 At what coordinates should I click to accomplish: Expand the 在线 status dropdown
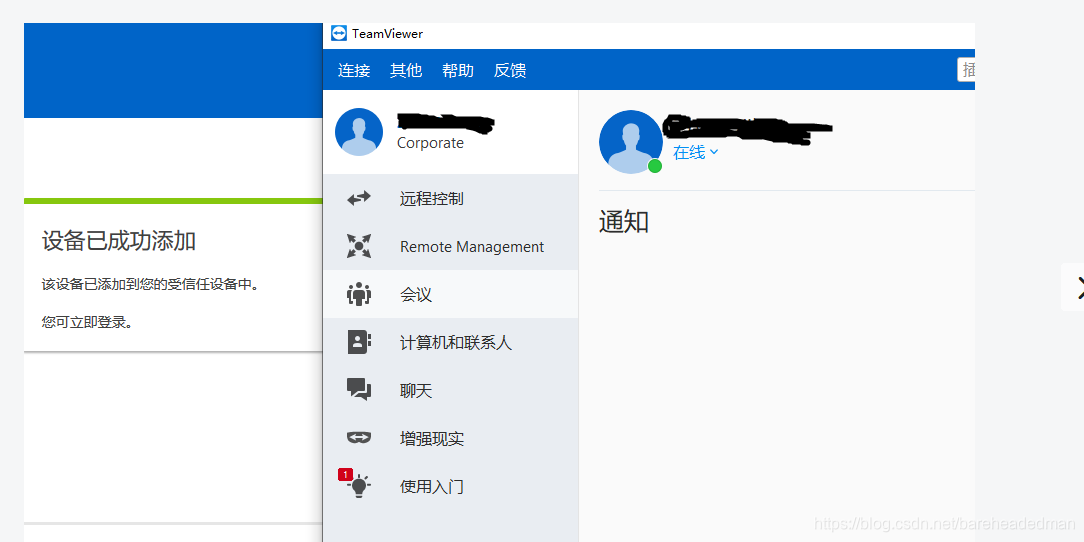[x=695, y=153]
